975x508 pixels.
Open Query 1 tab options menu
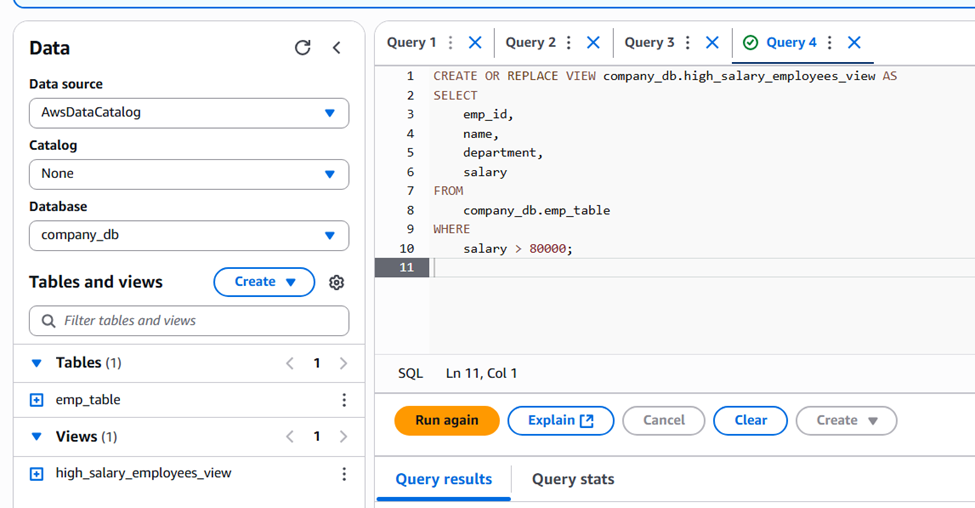(x=450, y=42)
